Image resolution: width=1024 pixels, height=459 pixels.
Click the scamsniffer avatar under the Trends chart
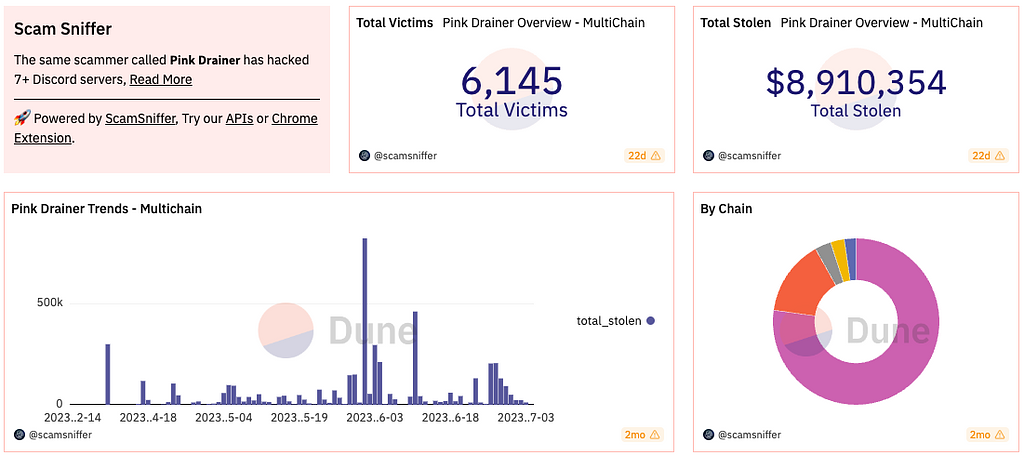point(21,435)
